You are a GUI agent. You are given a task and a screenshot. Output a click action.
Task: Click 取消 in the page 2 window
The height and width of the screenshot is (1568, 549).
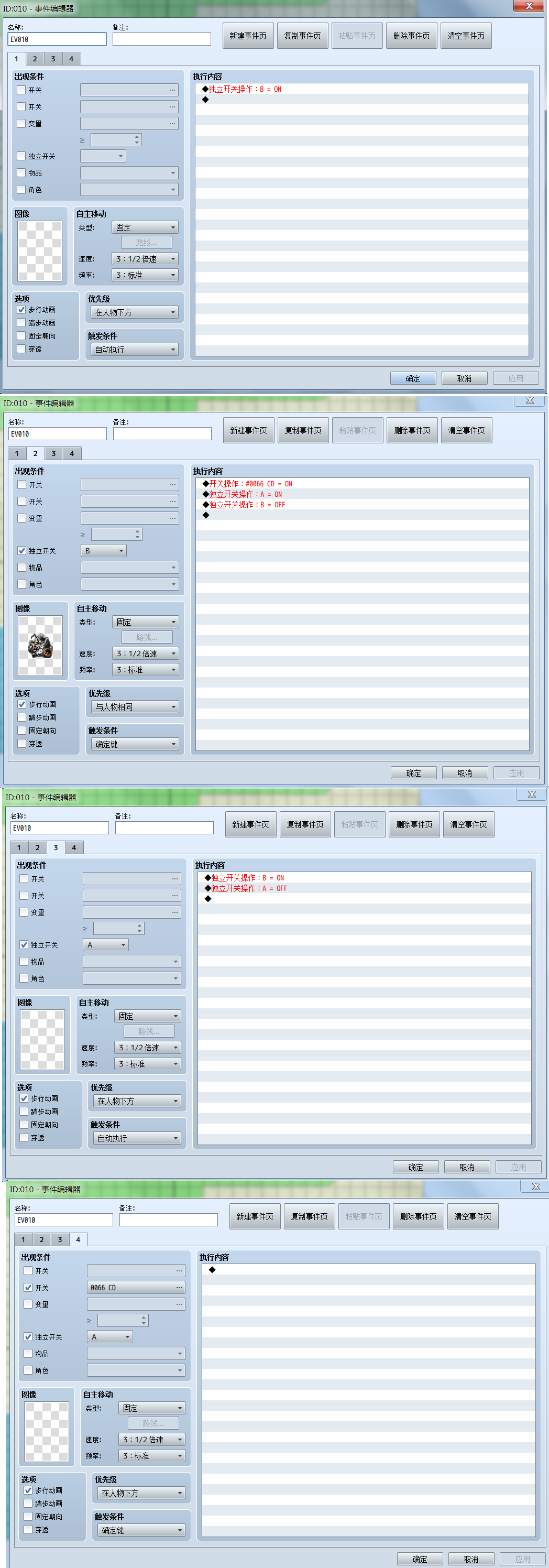coord(465,773)
